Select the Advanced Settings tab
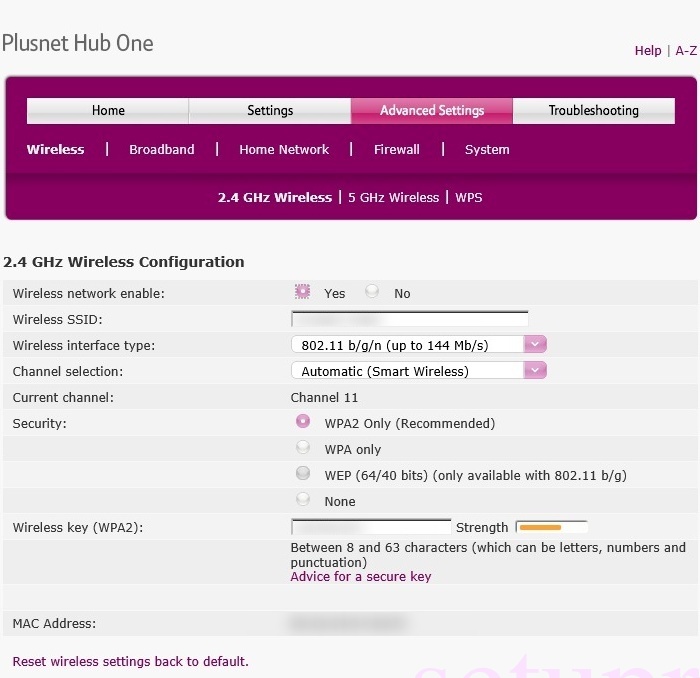The width and height of the screenshot is (700, 678). (432, 110)
